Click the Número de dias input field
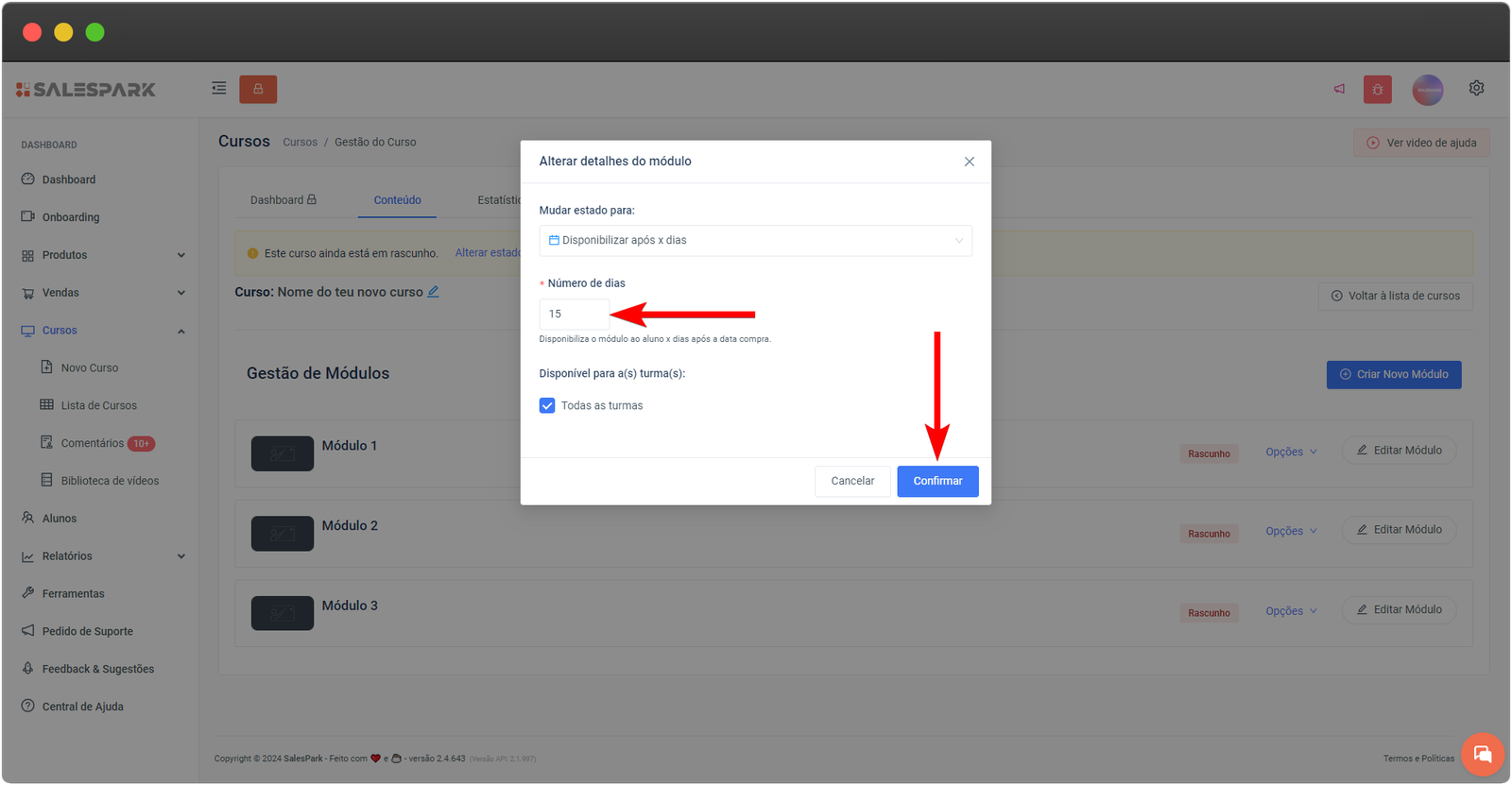1512x785 pixels. coord(574,314)
